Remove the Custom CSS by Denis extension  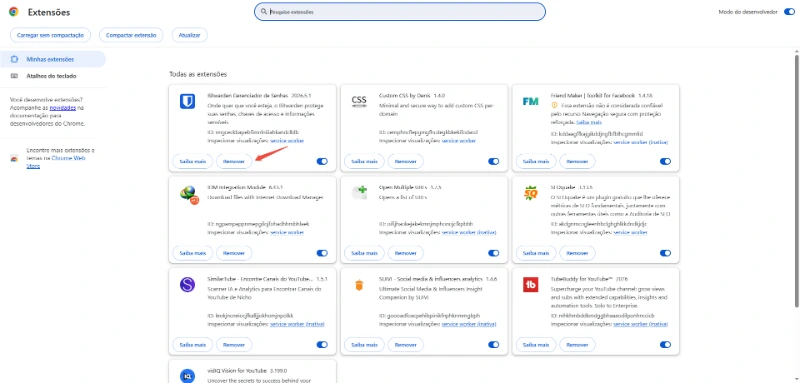[406, 161]
